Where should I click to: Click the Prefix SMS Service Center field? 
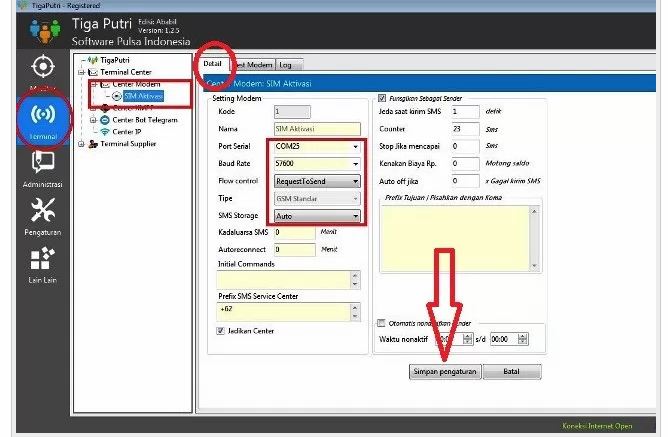click(284, 312)
